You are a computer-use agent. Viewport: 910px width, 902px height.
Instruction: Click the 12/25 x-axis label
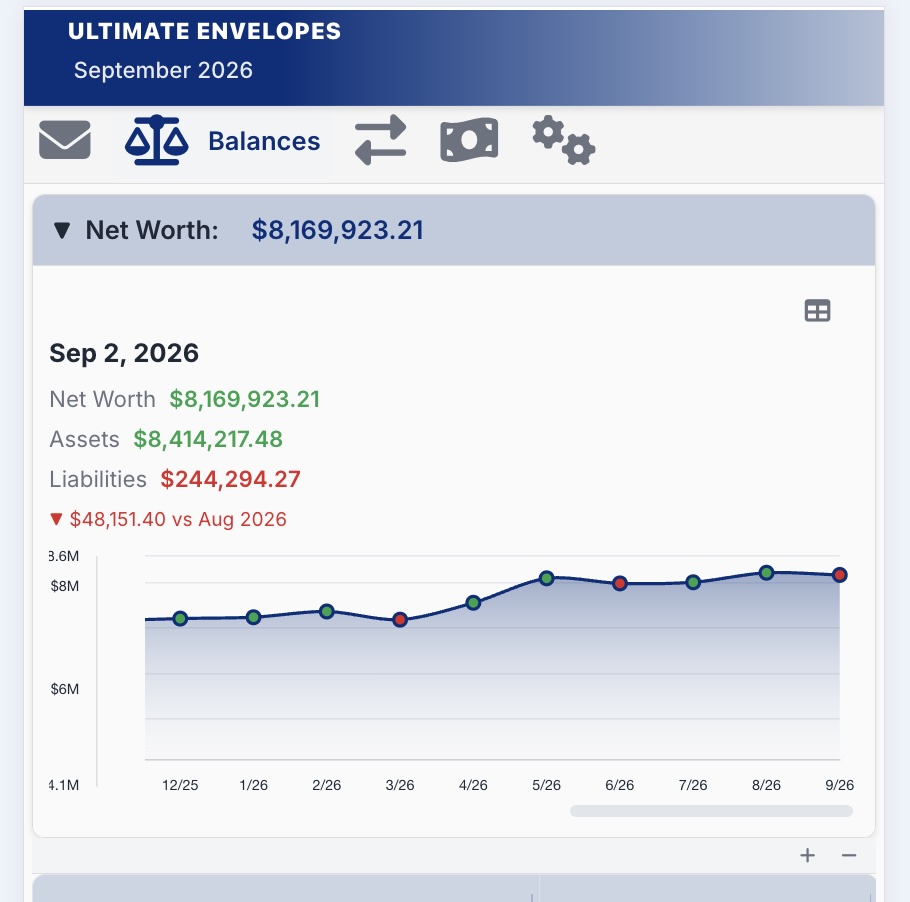[x=180, y=785]
